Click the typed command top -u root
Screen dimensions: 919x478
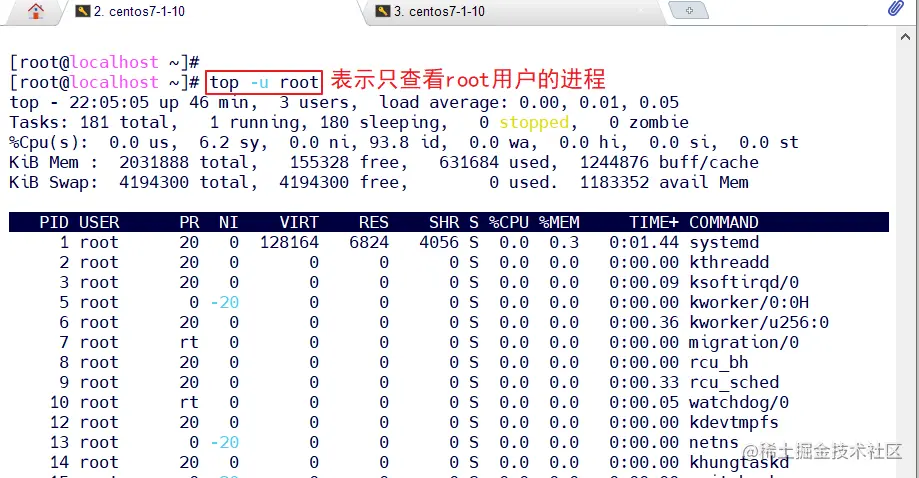264,82
